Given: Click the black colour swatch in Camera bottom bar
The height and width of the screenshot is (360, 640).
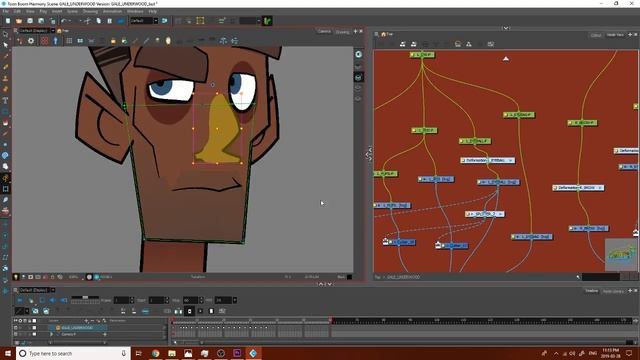Looking at the screenshot, I should click(349, 277).
